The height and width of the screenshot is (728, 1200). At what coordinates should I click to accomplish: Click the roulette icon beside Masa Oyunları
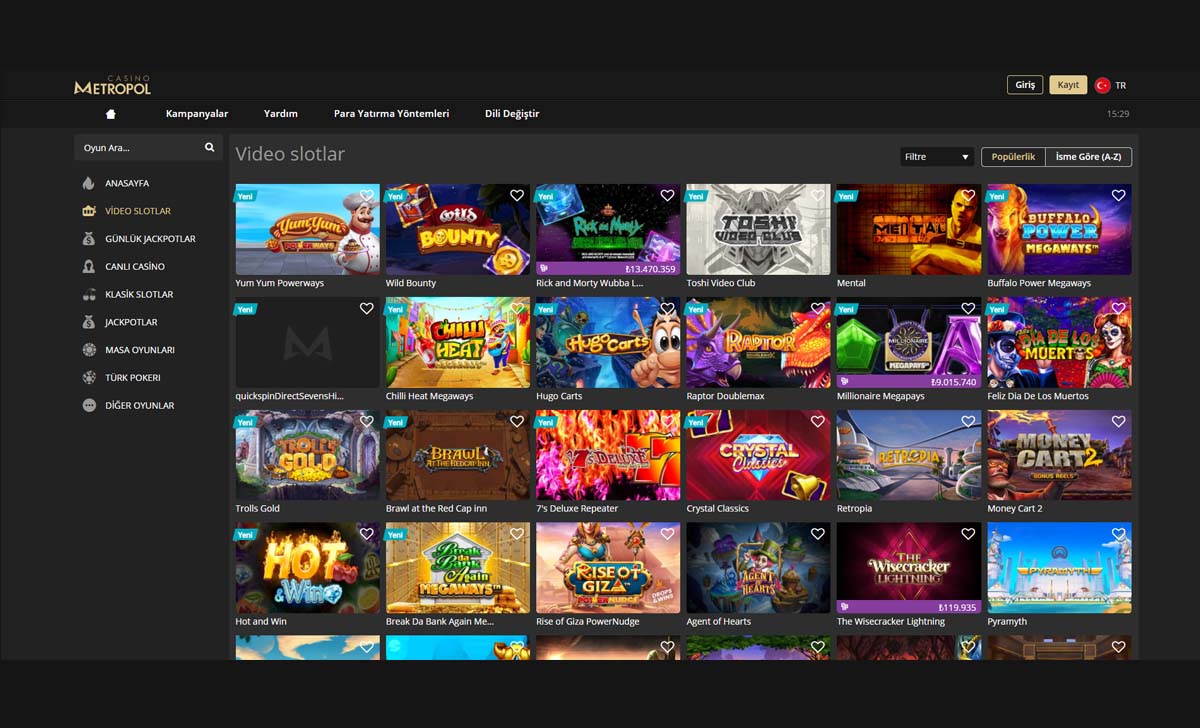(89, 350)
